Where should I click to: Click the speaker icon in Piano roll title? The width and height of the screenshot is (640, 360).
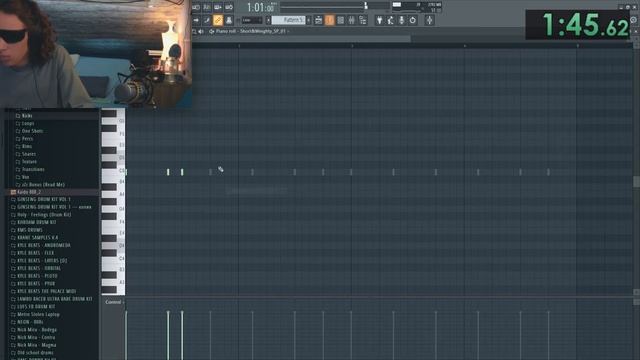(x=201, y=31)
